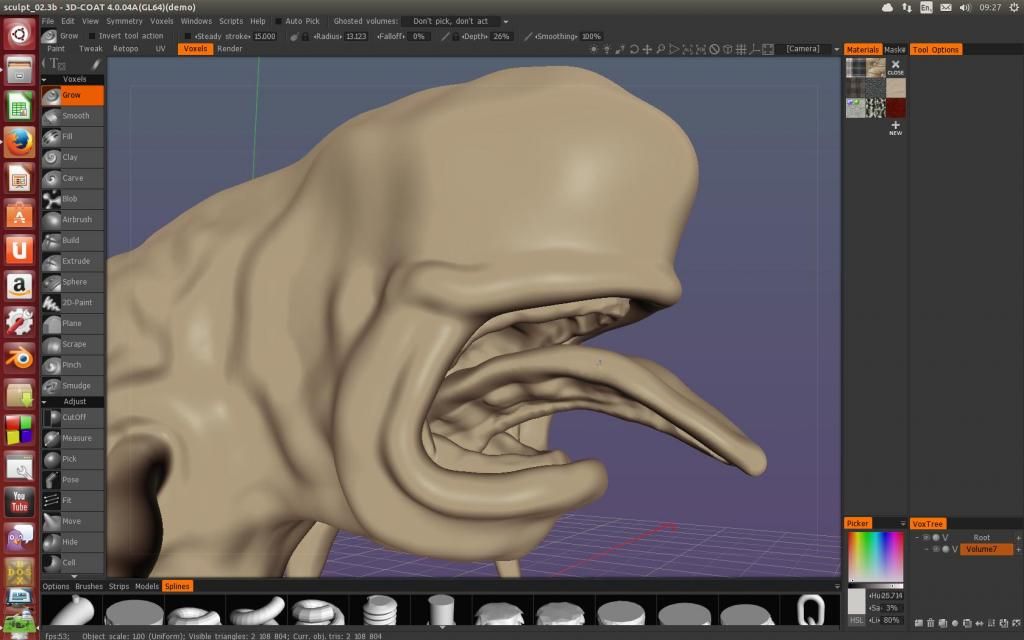The image size is (1024, 640).
Task: Click the HSL color mode button
Action: 856,620
